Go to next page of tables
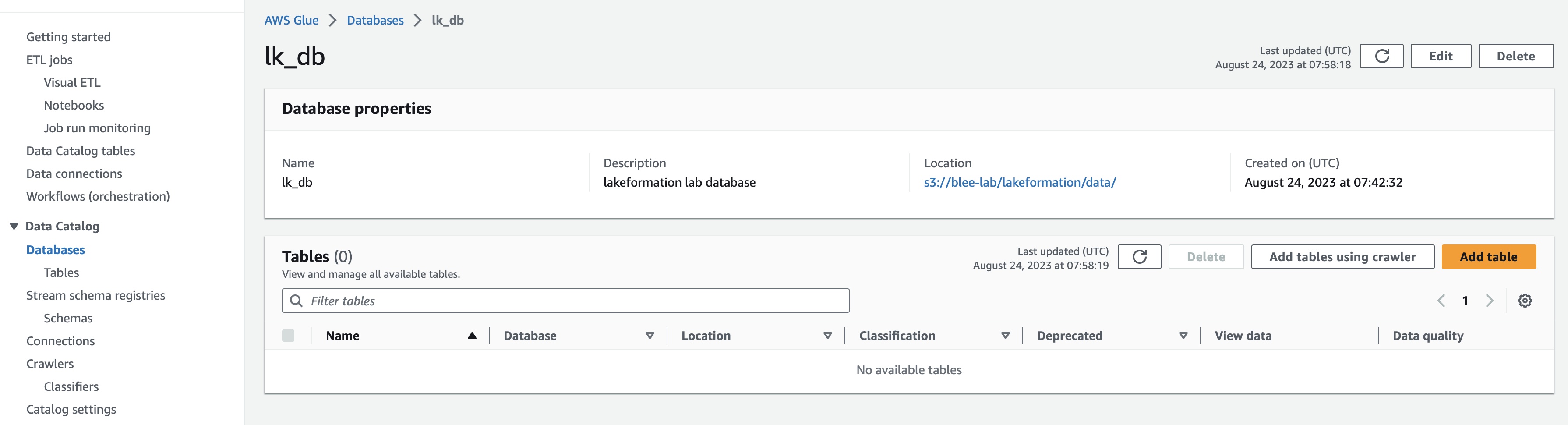This screenshot has height=425, width=1568. click(1489, 301)
